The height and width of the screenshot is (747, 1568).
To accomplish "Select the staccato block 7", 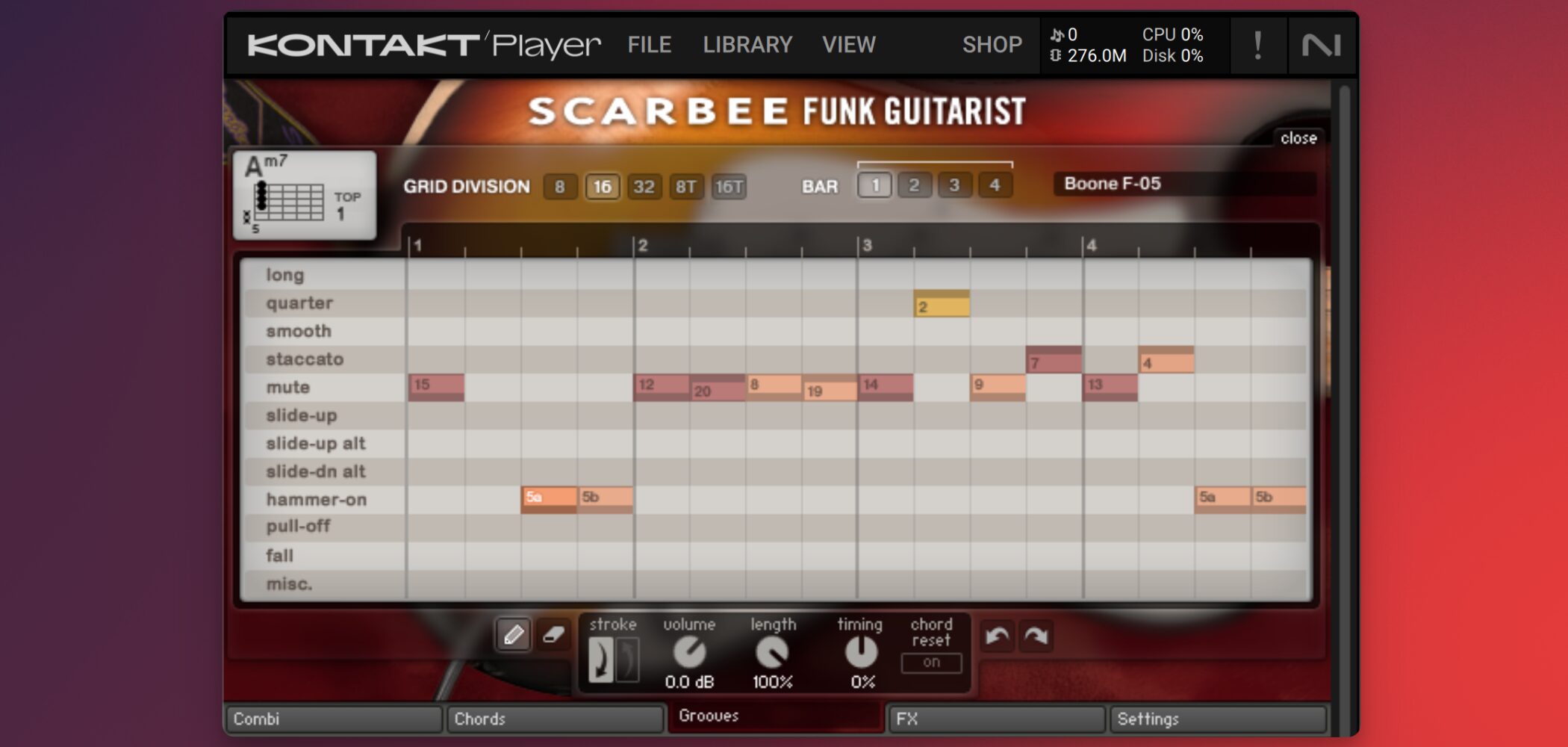I will pyautogui.click(x=1054, y=360).
